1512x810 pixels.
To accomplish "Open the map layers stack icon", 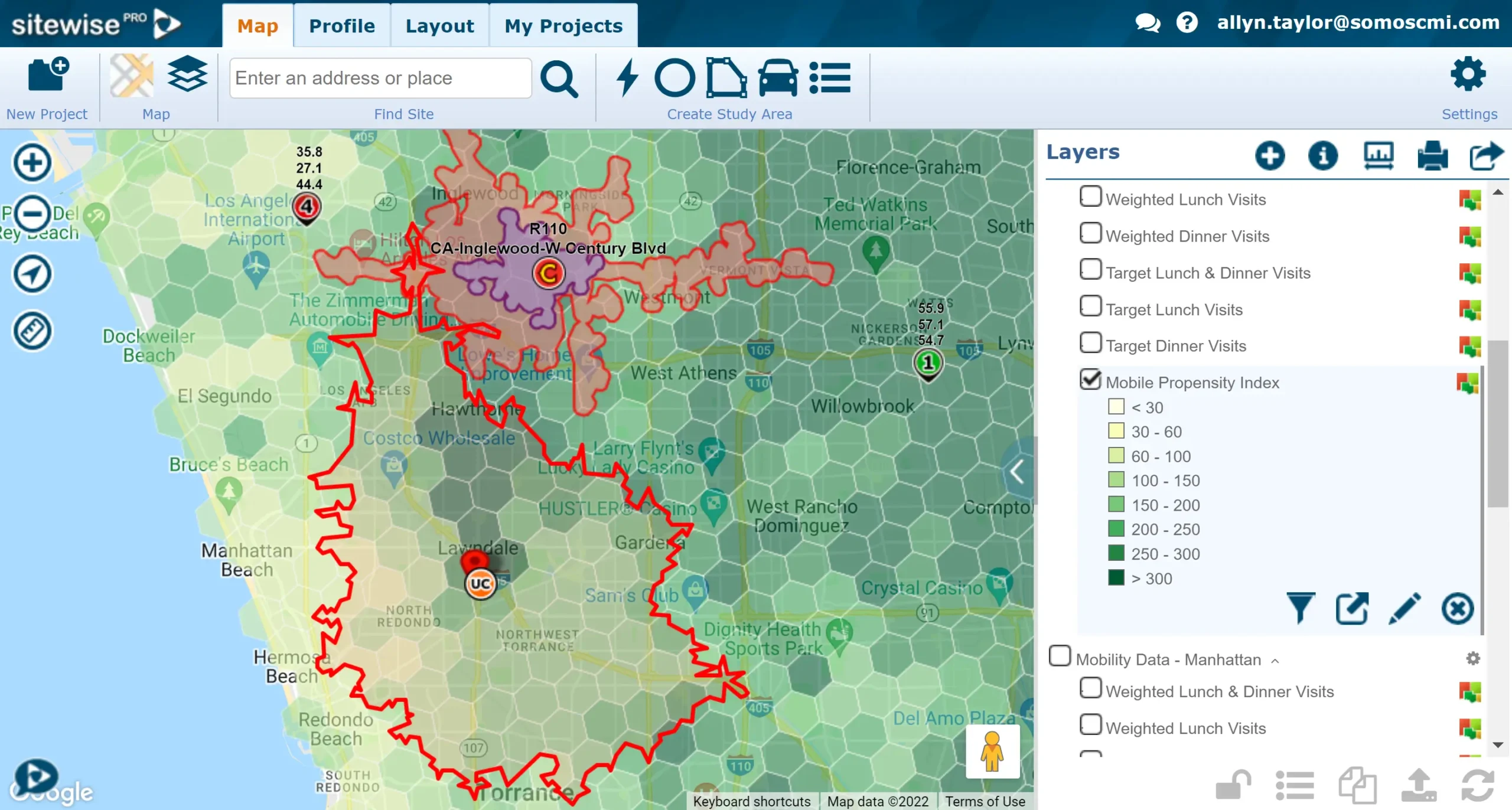I will point(187,74).
